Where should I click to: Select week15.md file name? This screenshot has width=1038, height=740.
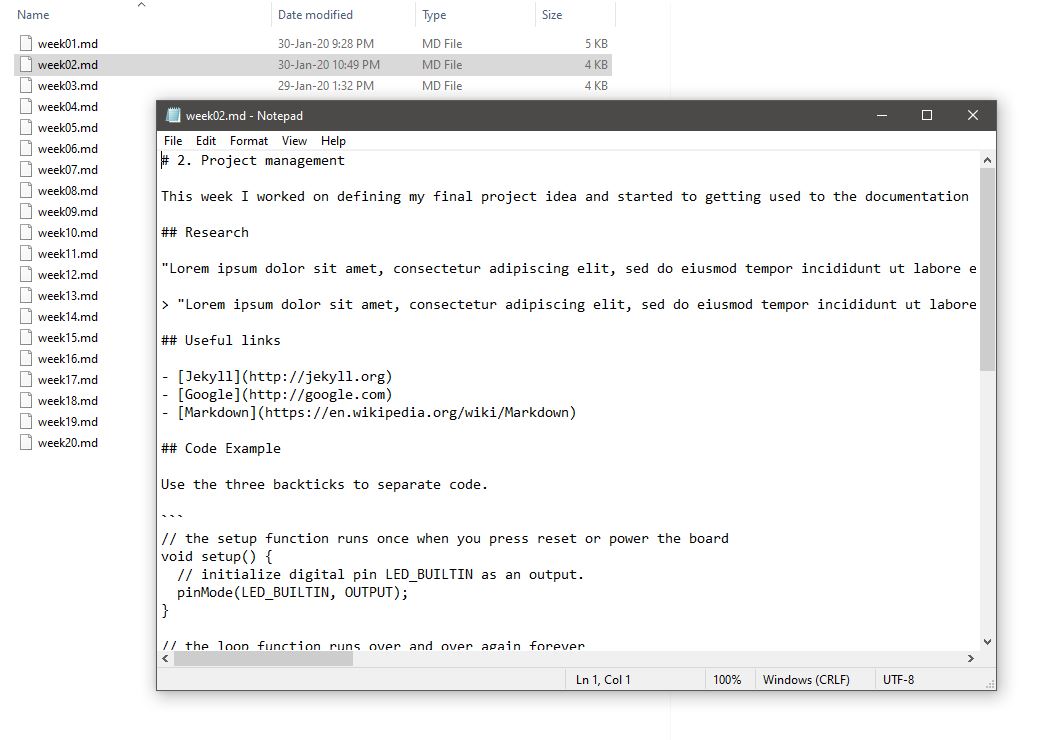[x=68, y=338]
